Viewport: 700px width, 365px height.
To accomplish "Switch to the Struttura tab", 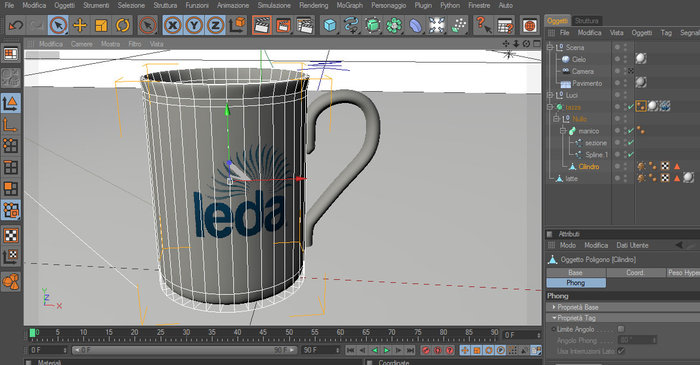I will 586,21.
